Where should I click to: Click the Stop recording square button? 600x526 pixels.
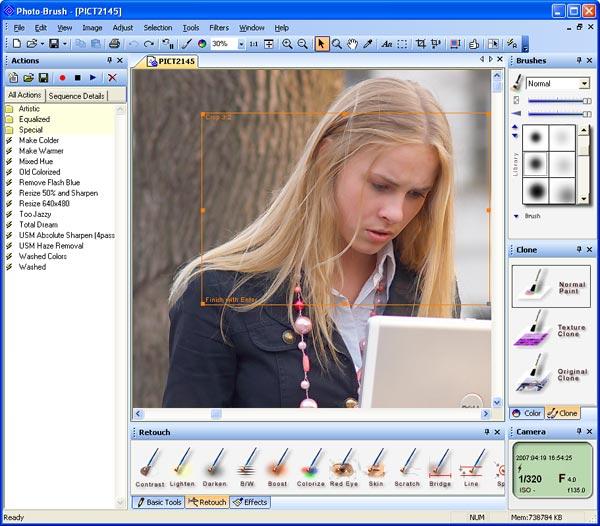(78, 78)
